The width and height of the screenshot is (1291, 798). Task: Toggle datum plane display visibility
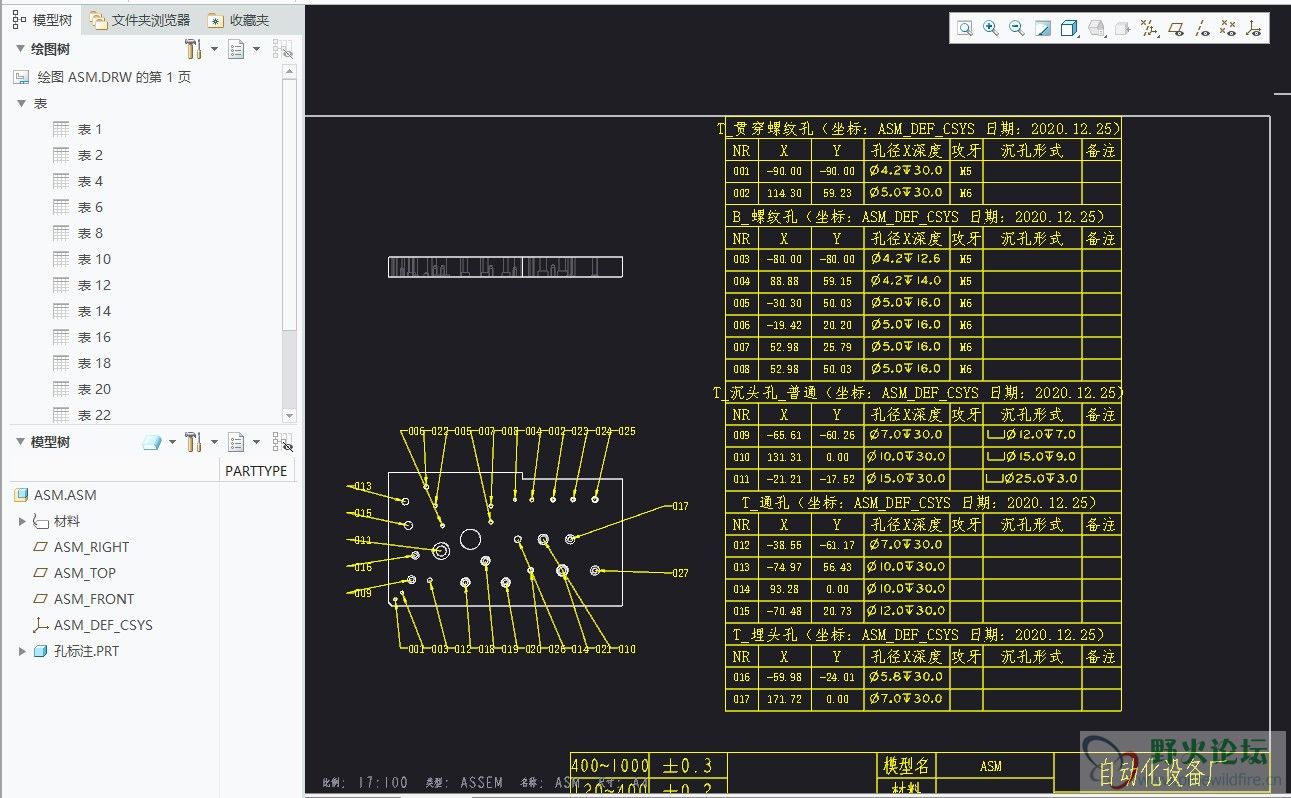(1176, 29)
